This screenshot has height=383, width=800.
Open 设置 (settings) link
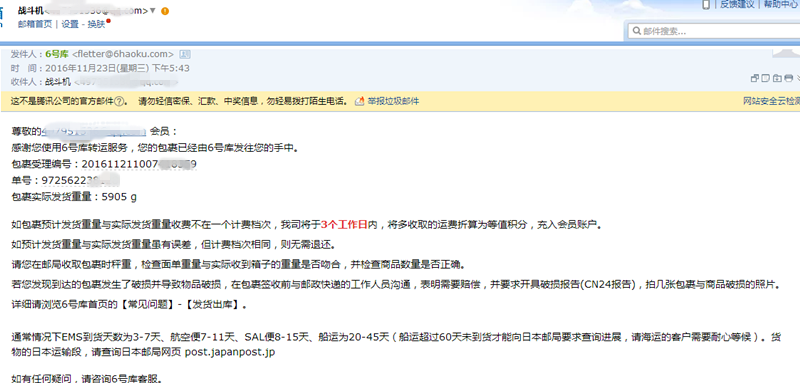(70, 24)
